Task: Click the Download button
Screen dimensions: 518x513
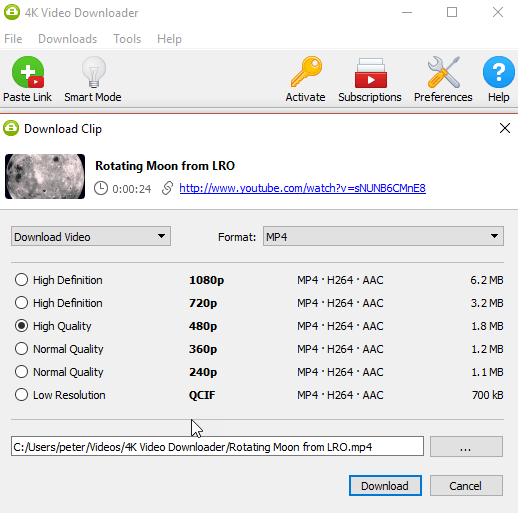Action: point(385,486)
